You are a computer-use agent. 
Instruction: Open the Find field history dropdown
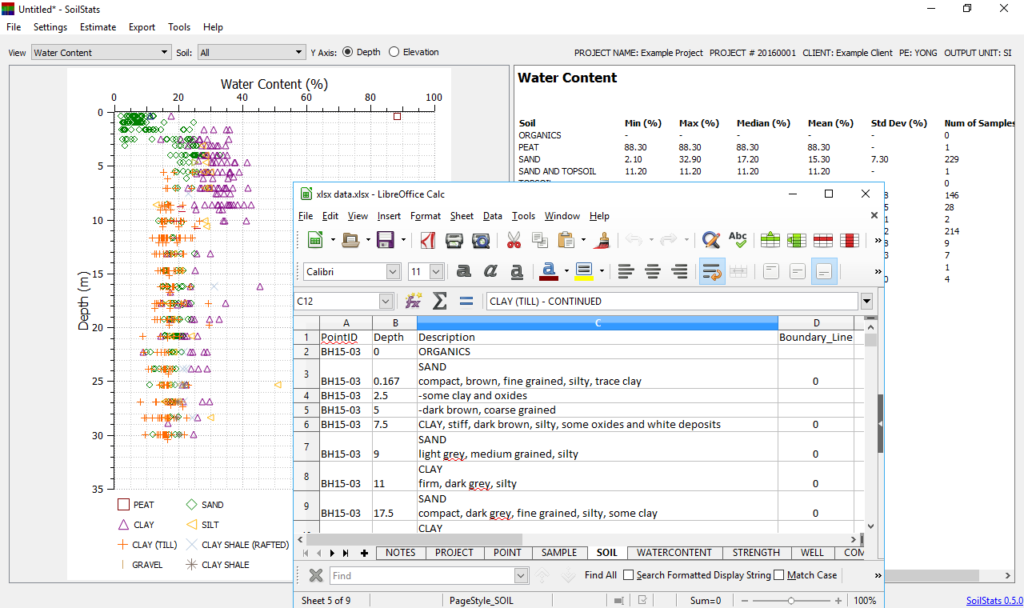tap(520, 575)
